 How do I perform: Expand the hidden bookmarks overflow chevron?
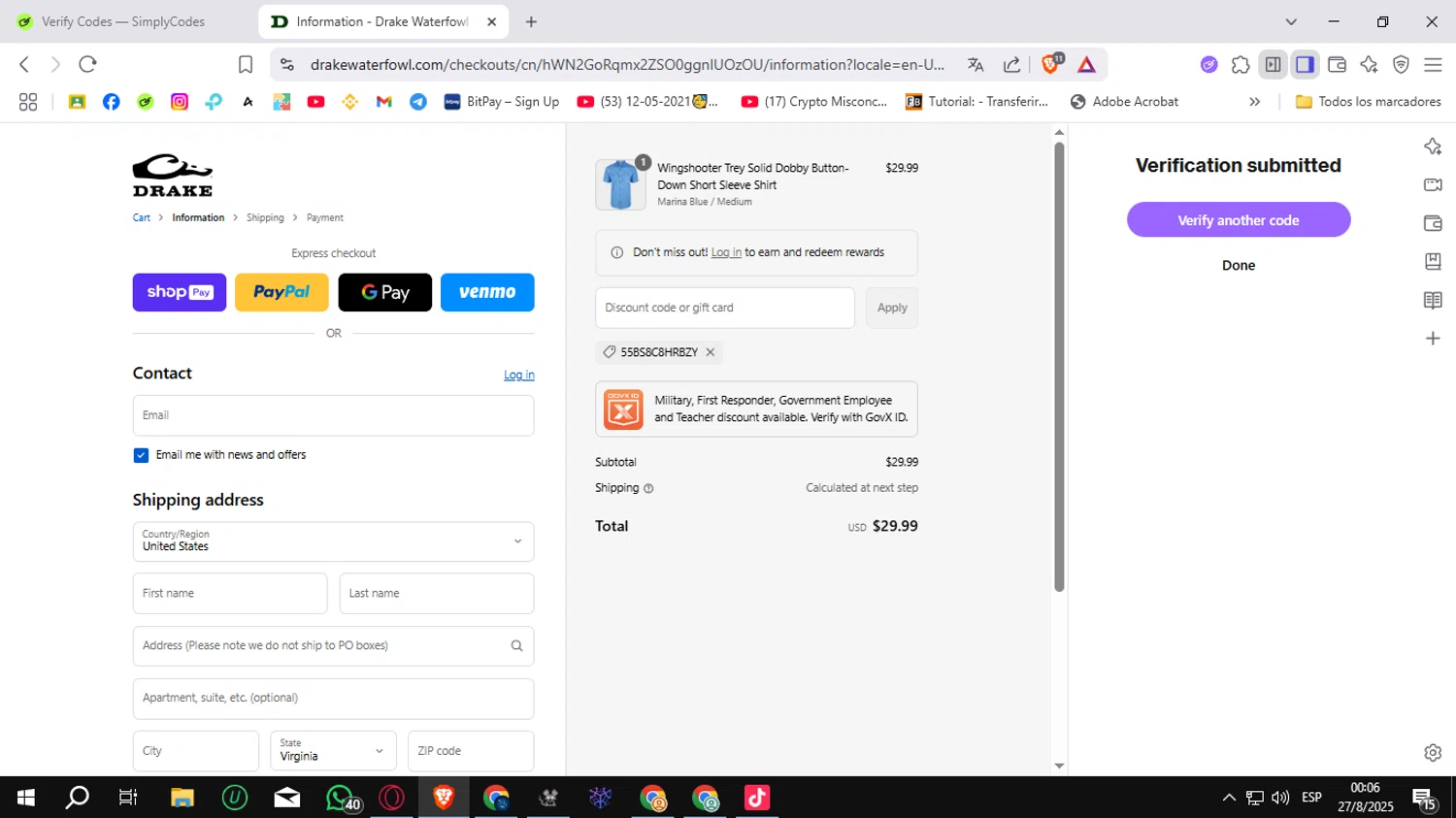point(1254,102)
